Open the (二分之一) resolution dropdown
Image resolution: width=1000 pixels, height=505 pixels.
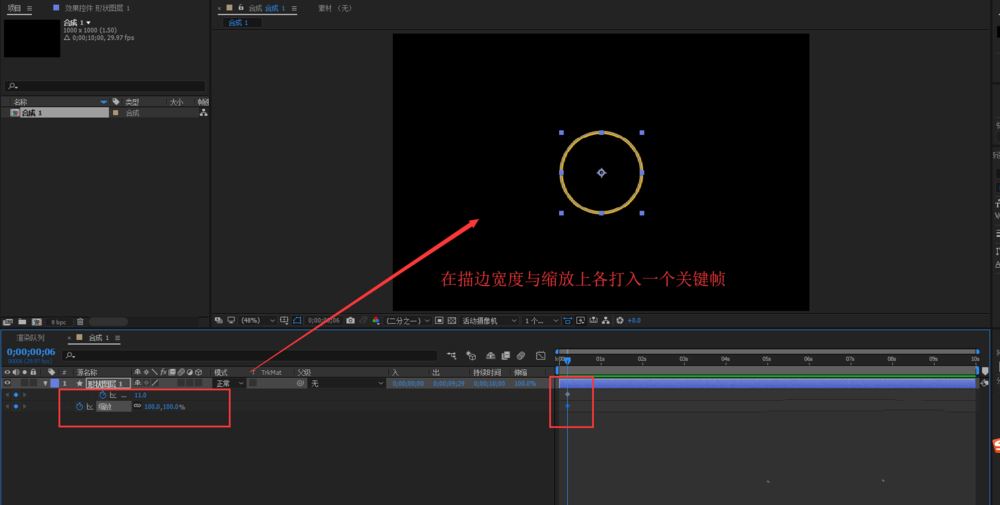click(408, 321)
